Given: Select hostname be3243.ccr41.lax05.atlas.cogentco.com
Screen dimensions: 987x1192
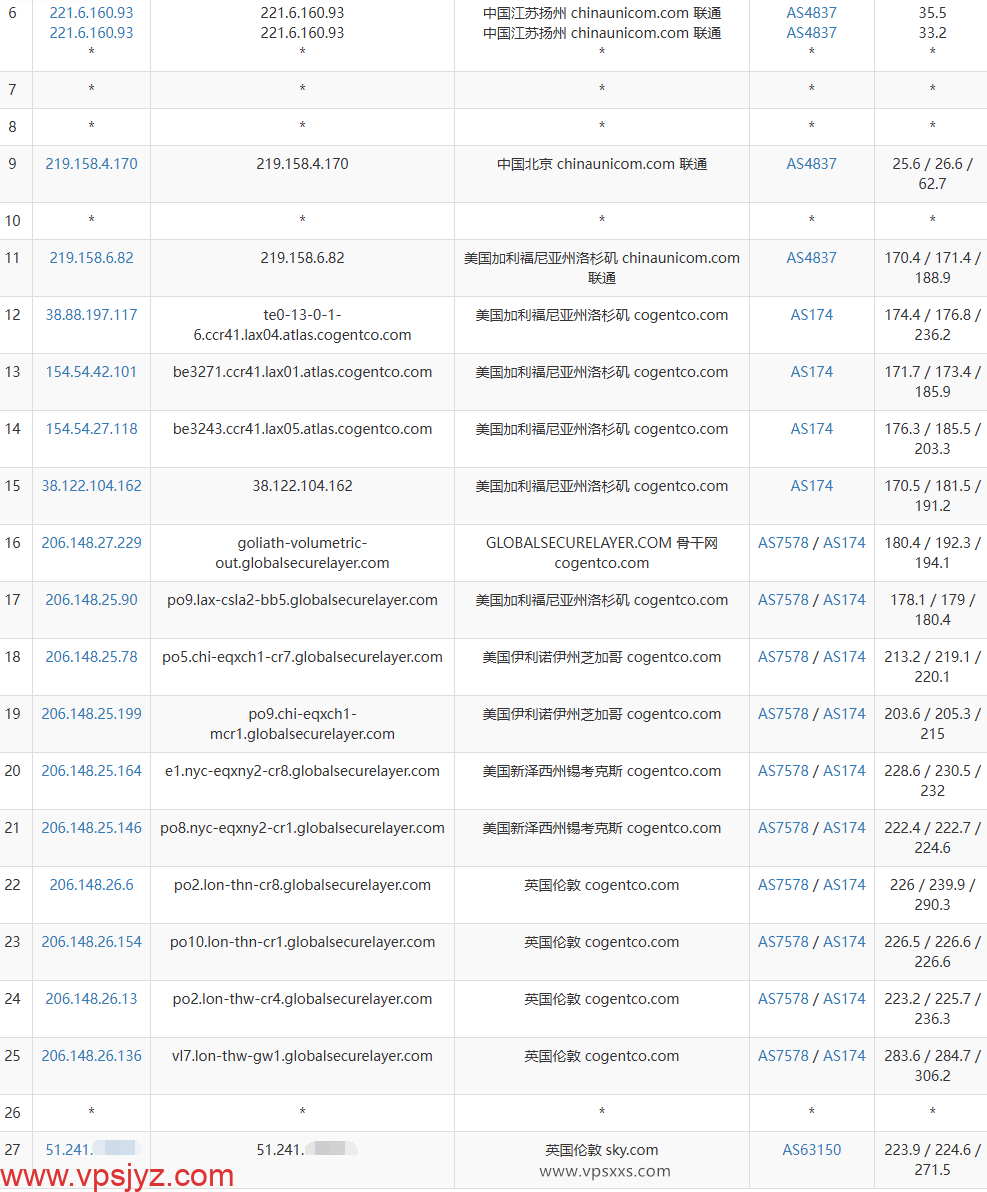Looking at the screenshot, I should [303, 430].
